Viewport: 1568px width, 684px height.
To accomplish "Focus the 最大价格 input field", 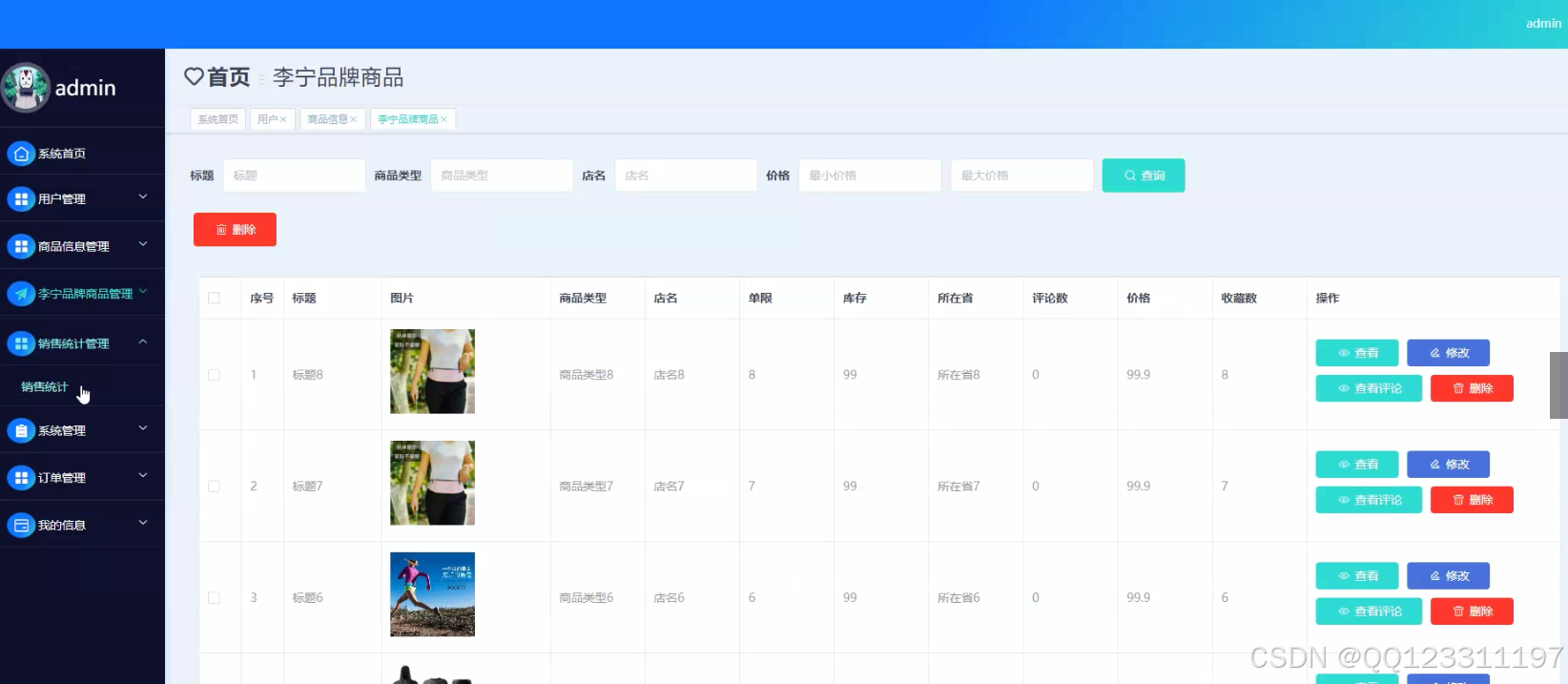I will (1021, 176).
